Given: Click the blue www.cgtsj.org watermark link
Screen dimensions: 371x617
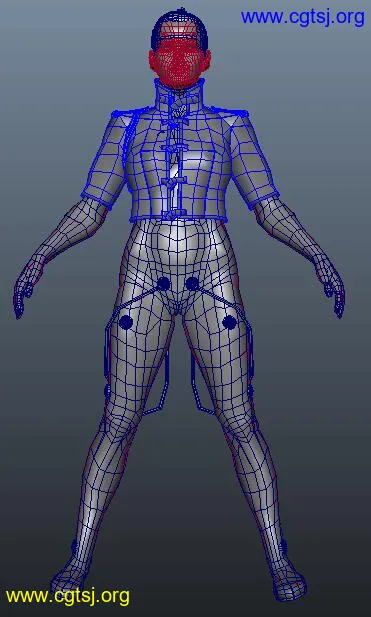Looking at the screenshot, I should click(303, 18).
